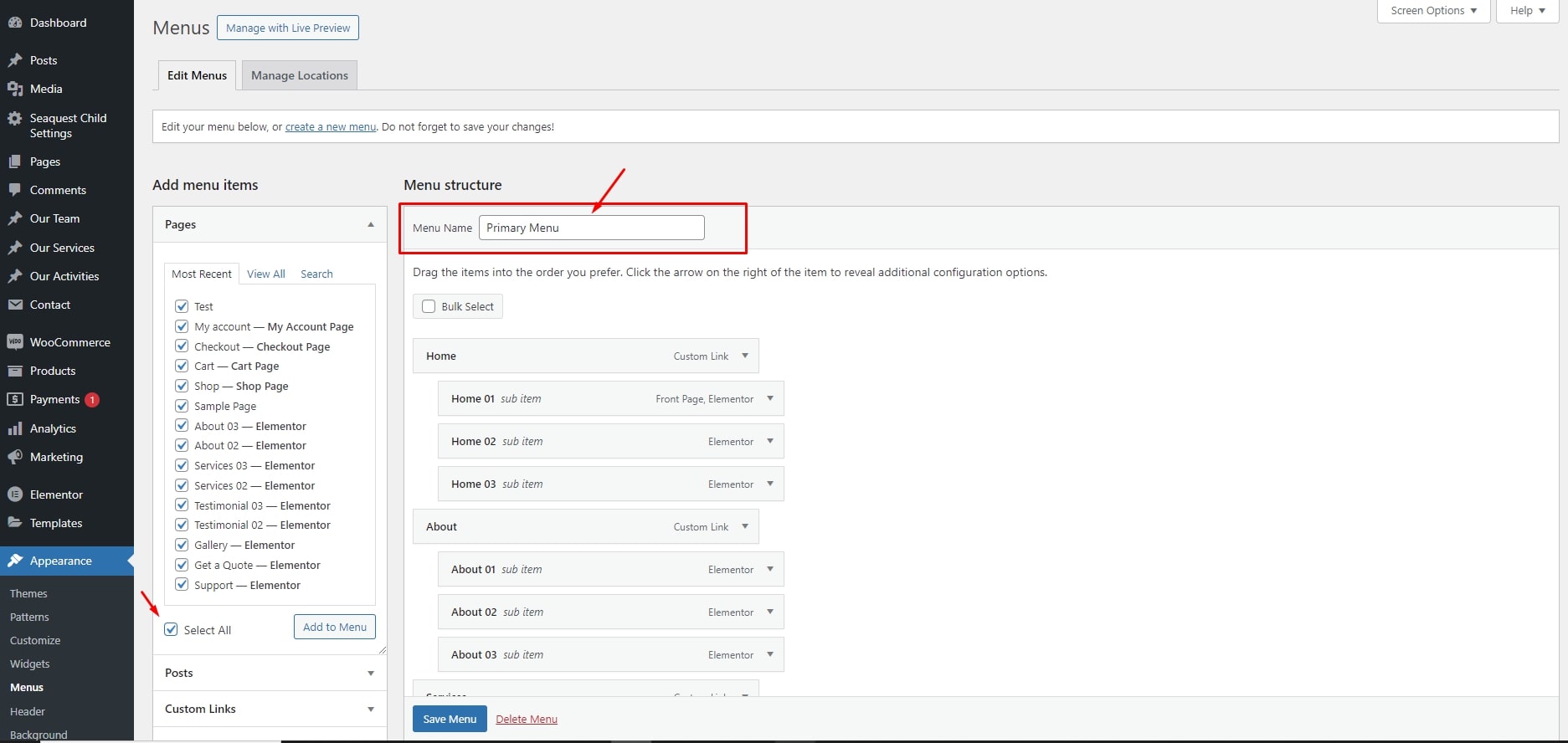Click the Pages sidebar icon
The width and height of the screenshot is (1568, 743).
tap(15, 161)
